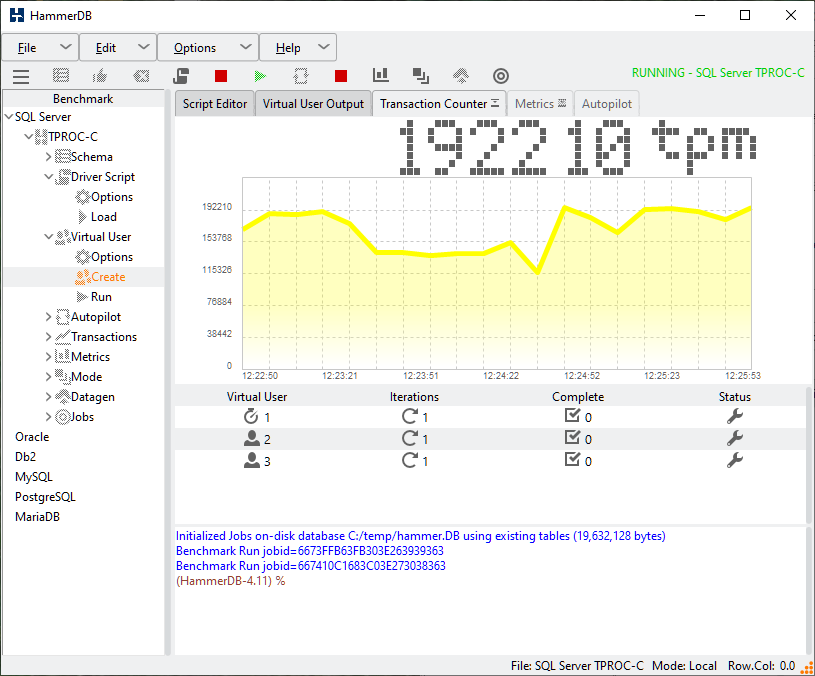This screenshot has height=676, width=815.
Task: Click the green Run play icon
Action: tap(260, 76)
